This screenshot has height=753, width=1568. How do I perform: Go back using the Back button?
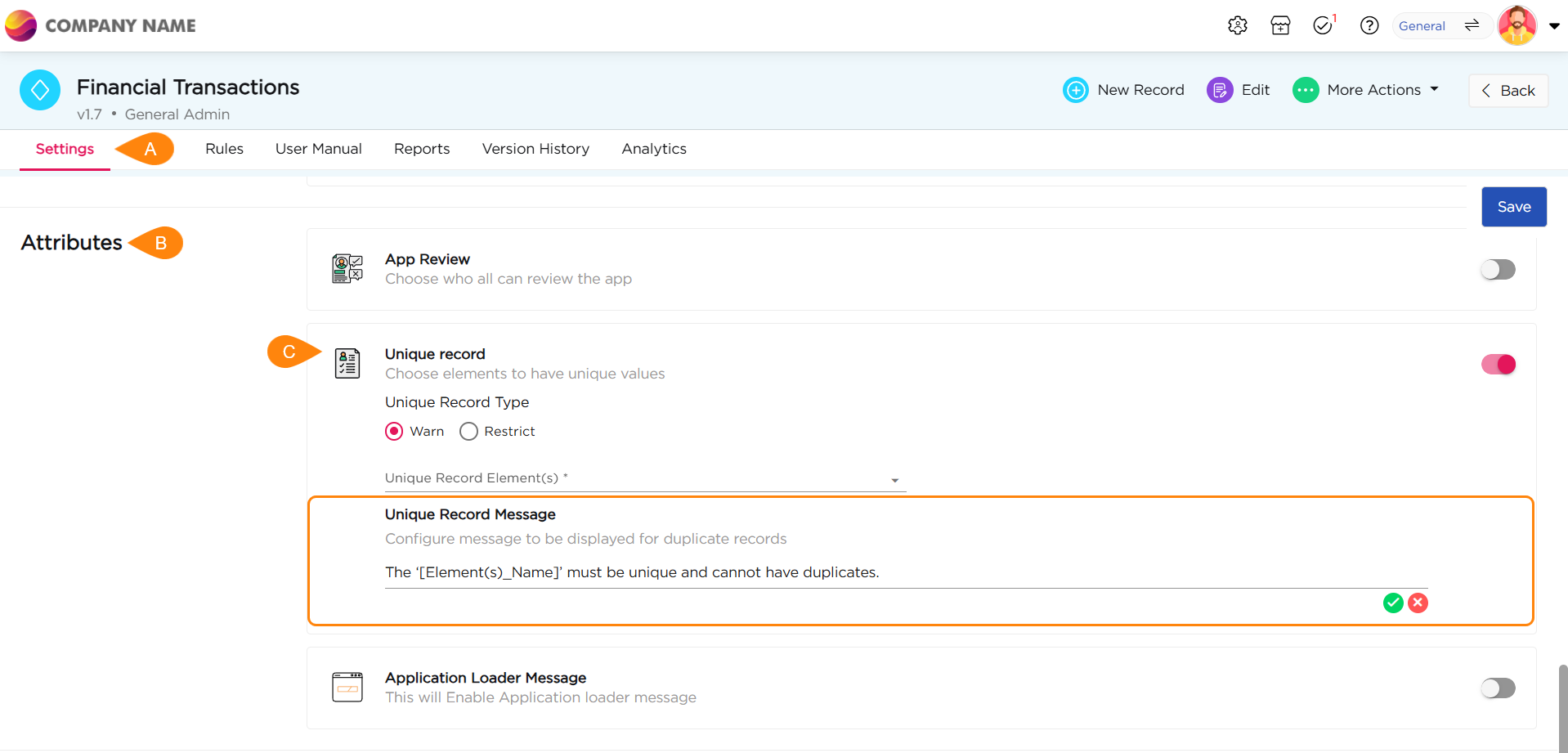coord(1508,91)
